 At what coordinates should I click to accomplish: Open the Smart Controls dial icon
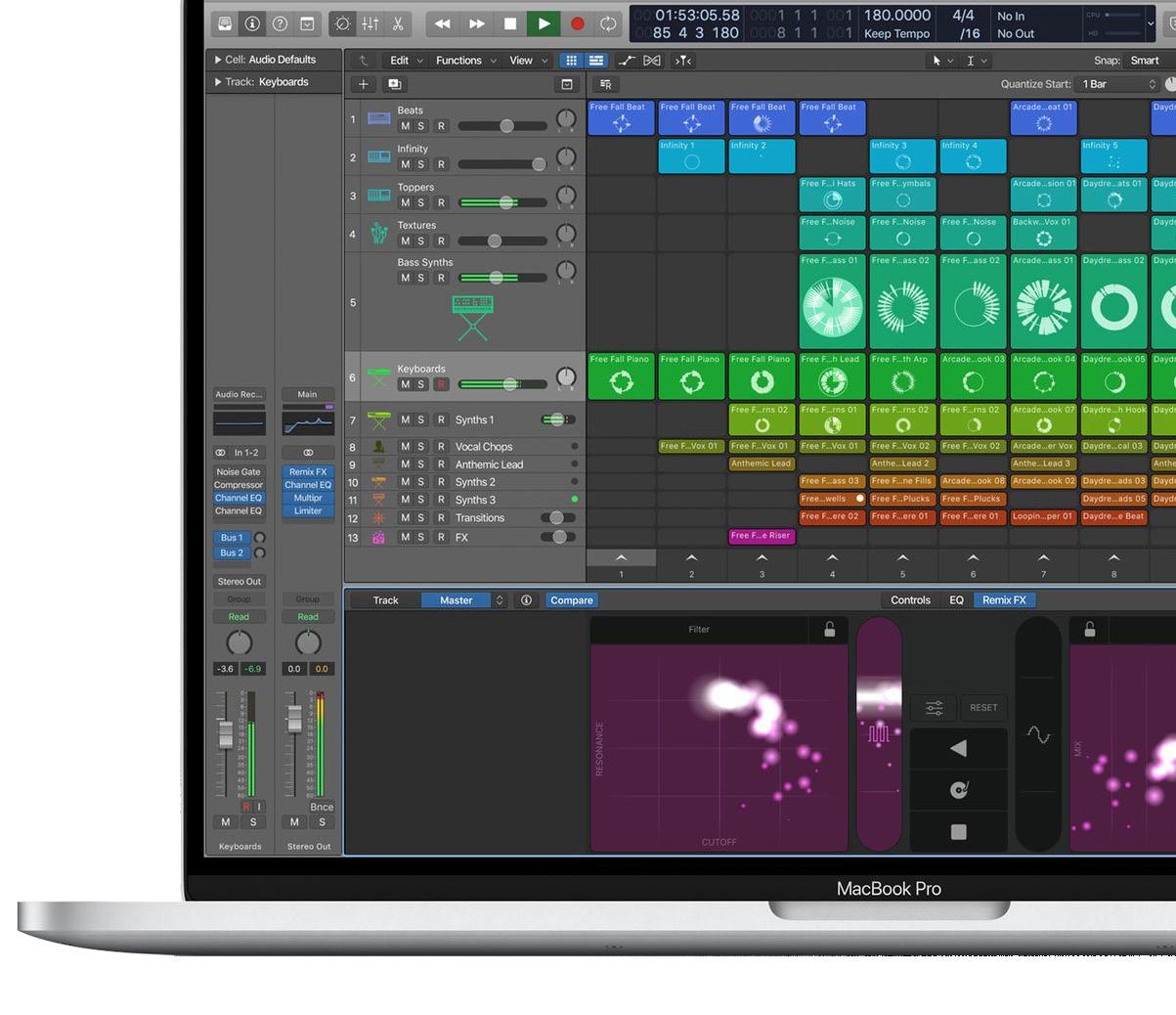point(343,23)
